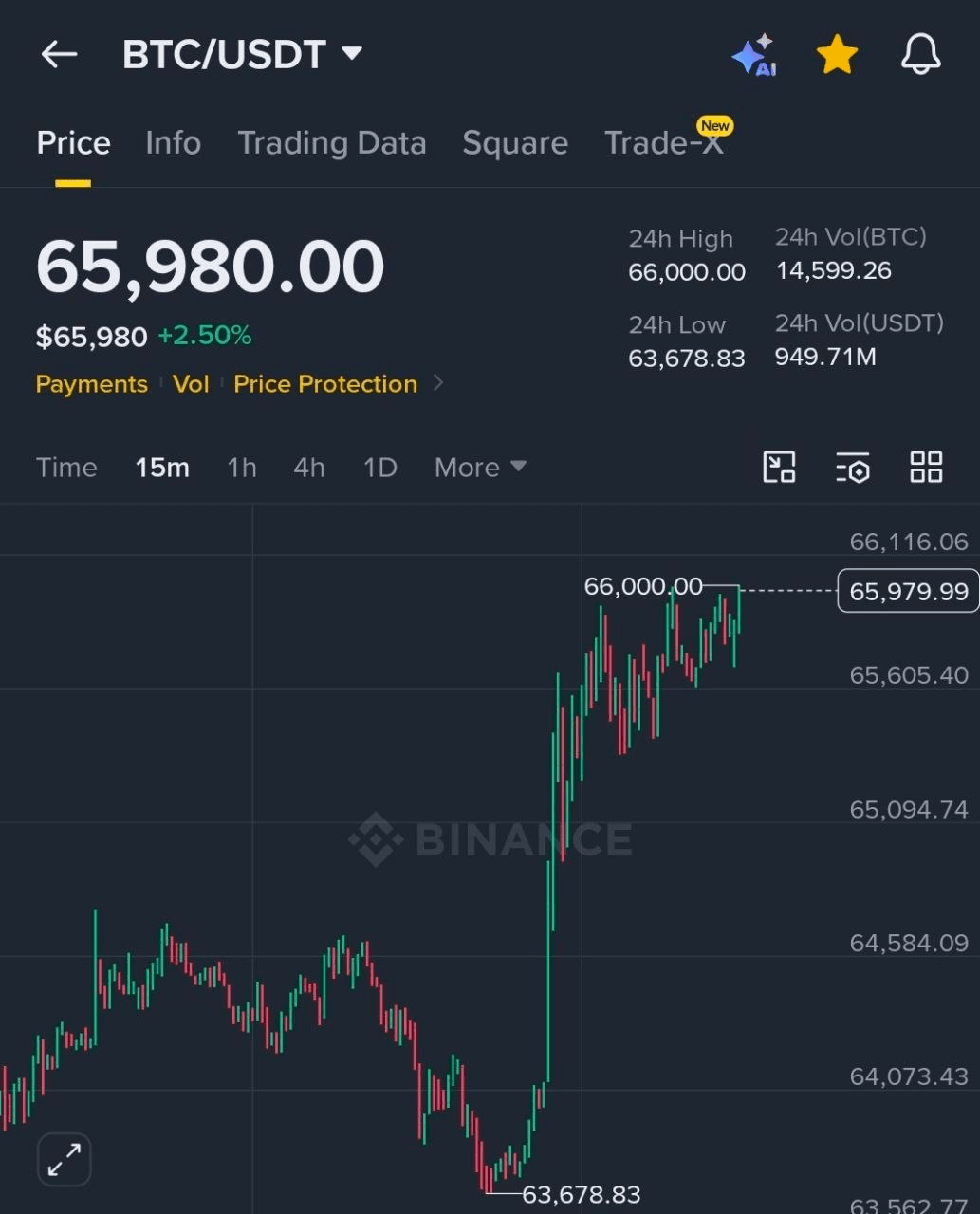Open the Trade-X tab
This screenshot has width=980, height=1214.
(663, 143)
